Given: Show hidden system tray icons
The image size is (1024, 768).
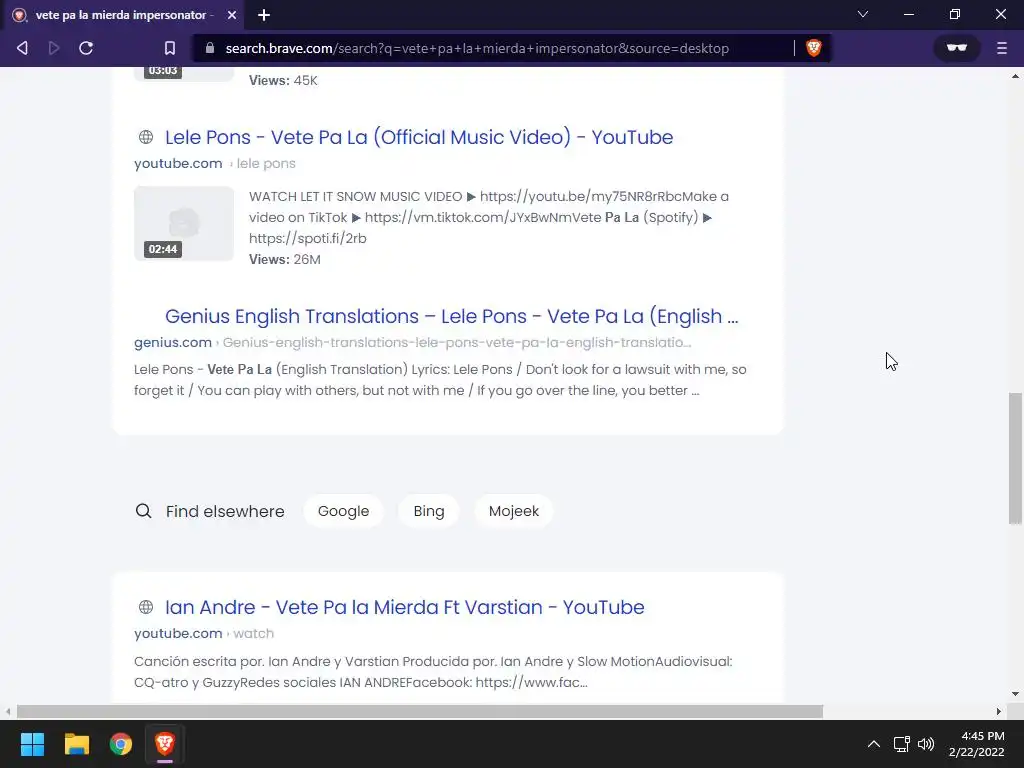Looking at the screenshot, I should 873,744.
